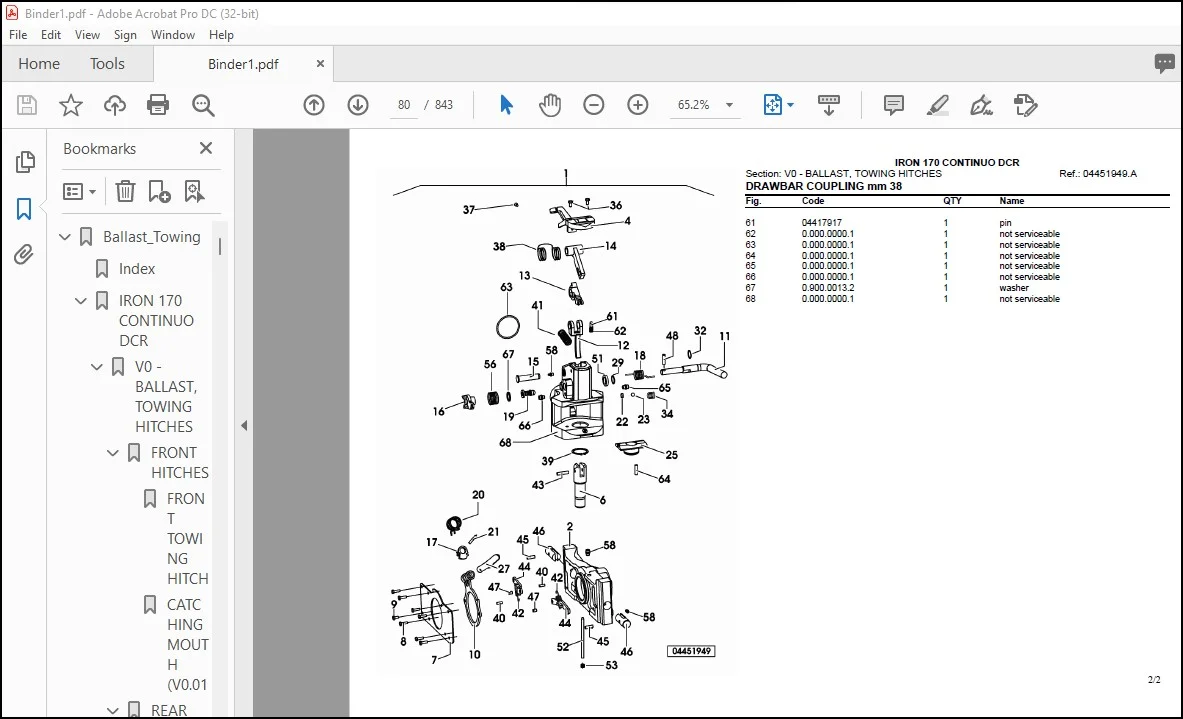Enable scrolling mode icon
1183x719 pixels.
coord(828,105)
